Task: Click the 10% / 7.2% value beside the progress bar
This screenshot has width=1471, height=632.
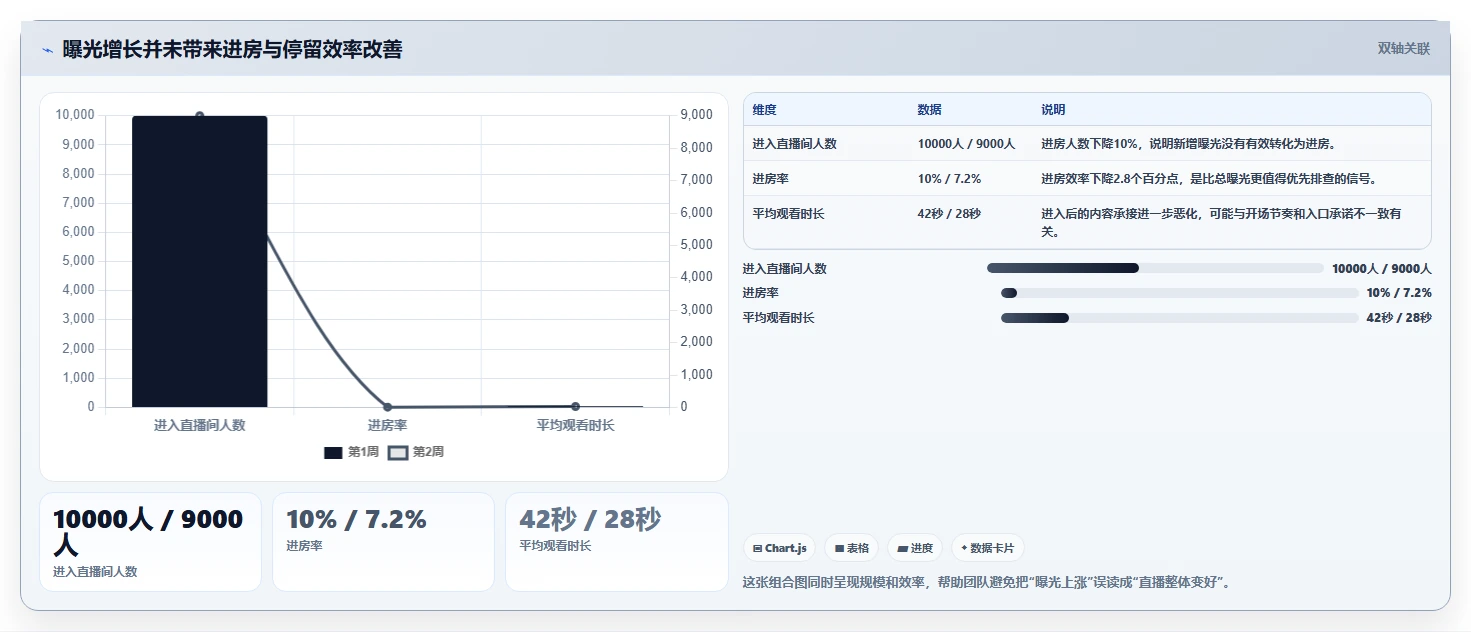Action: (1399, 293)
